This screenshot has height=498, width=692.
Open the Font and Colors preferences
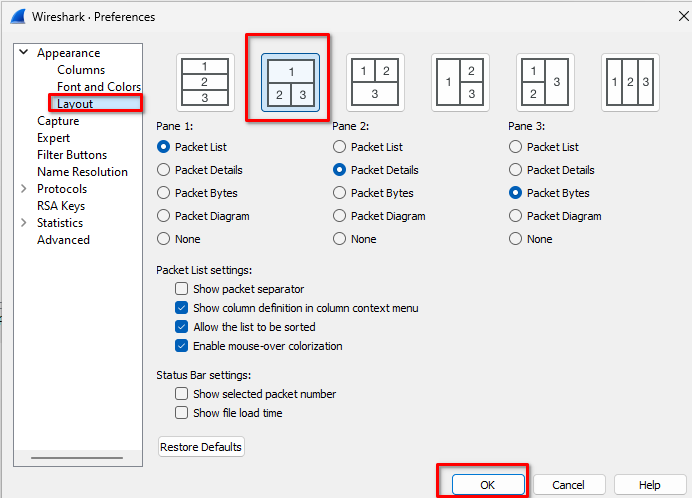coord(98,87)
